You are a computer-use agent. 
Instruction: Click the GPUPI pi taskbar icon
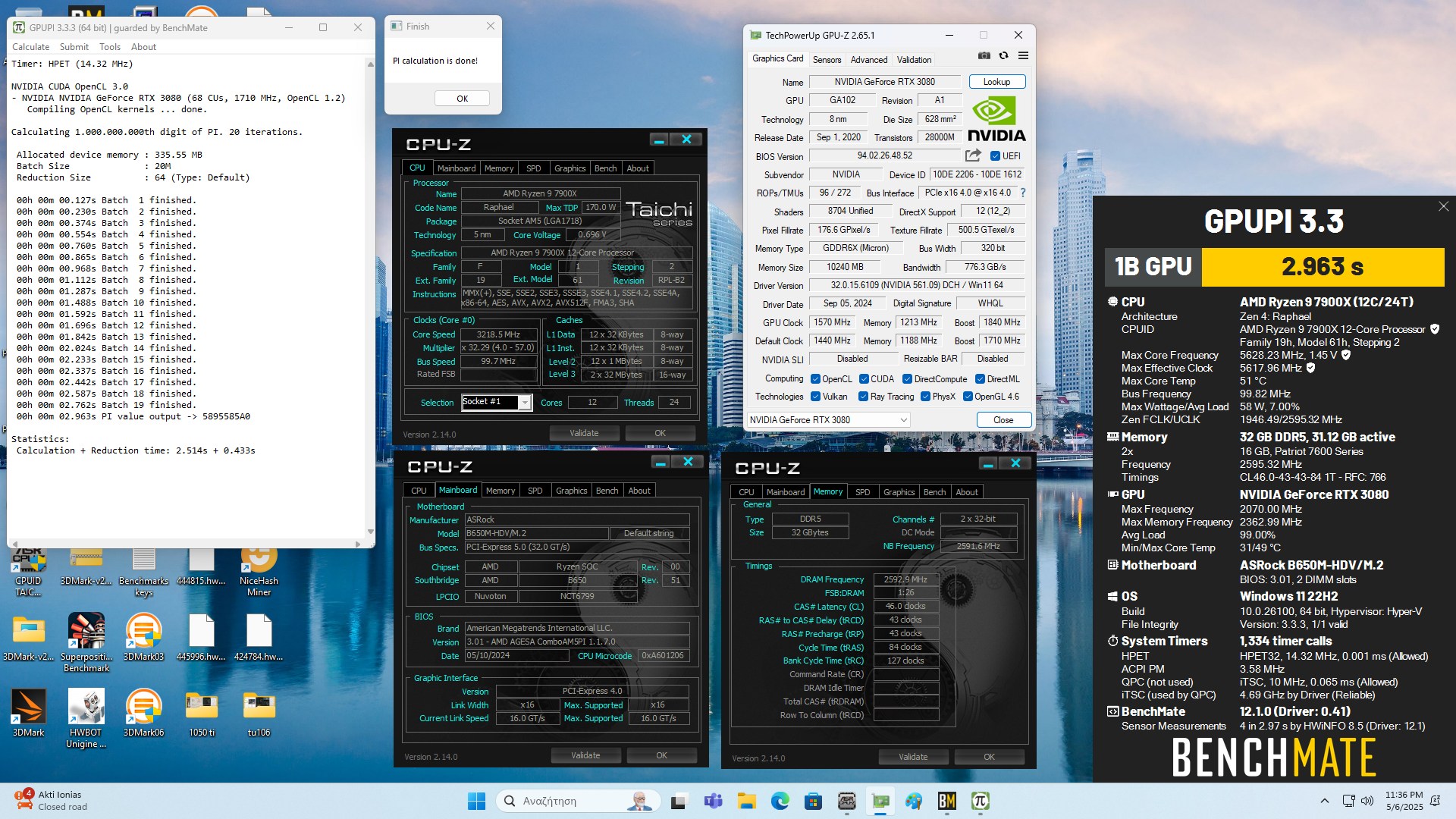click(980, 801)
